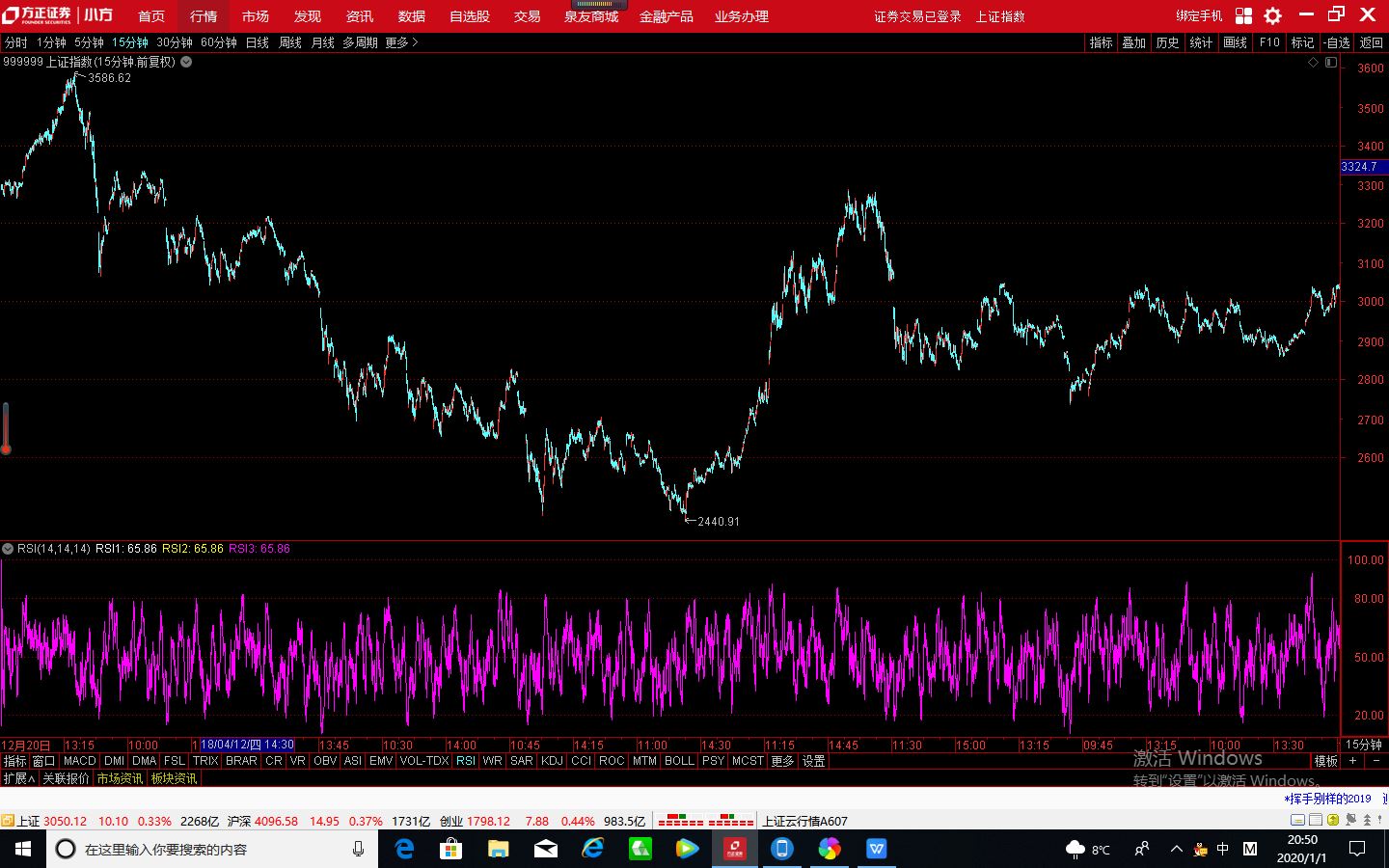Open 更多 indicators list in indicator bar
Image resolution: width=1389 pixels, height=868 pixels.
point(782,761)
